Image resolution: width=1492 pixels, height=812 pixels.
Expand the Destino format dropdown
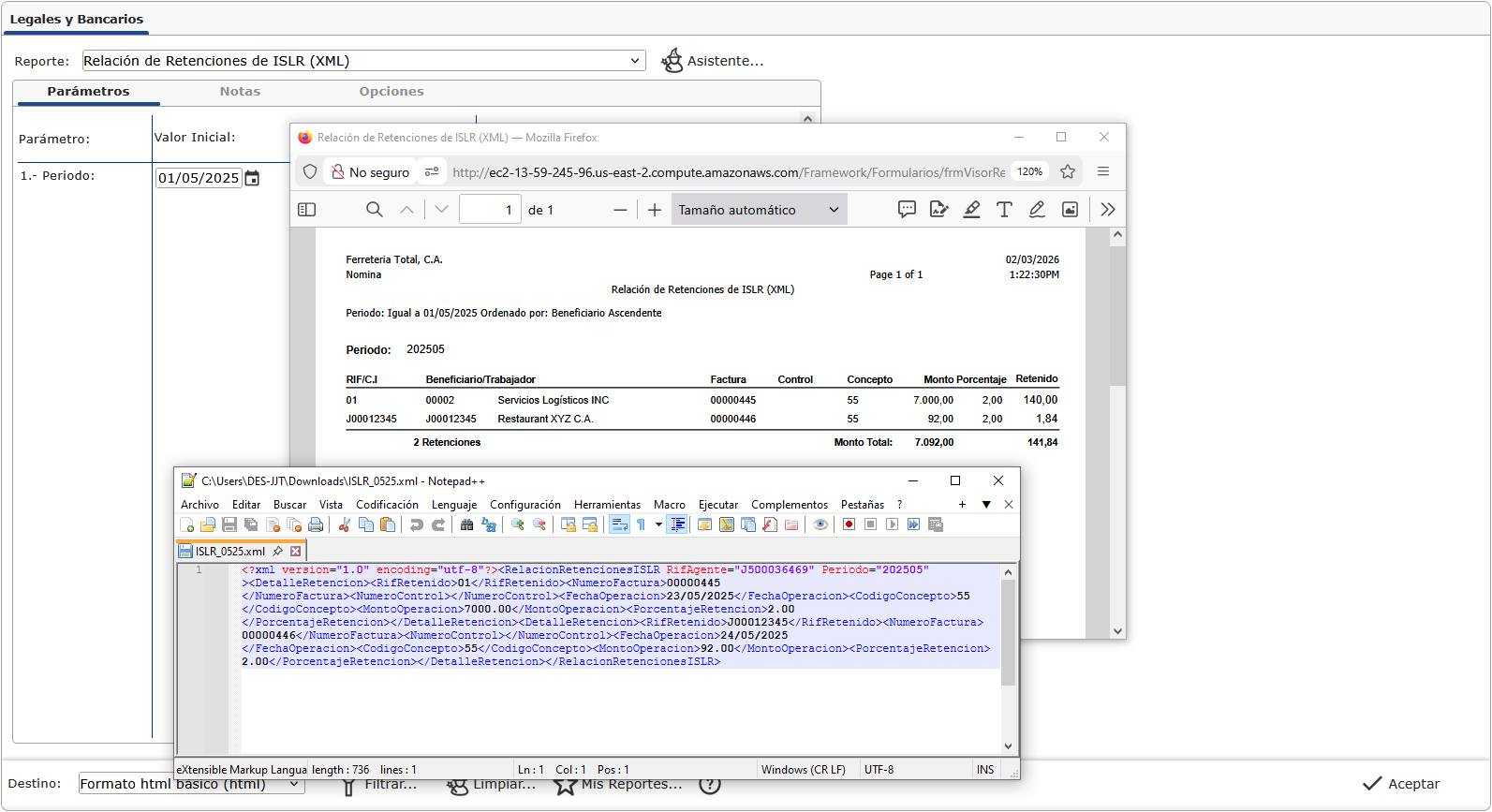click(295, 785)
